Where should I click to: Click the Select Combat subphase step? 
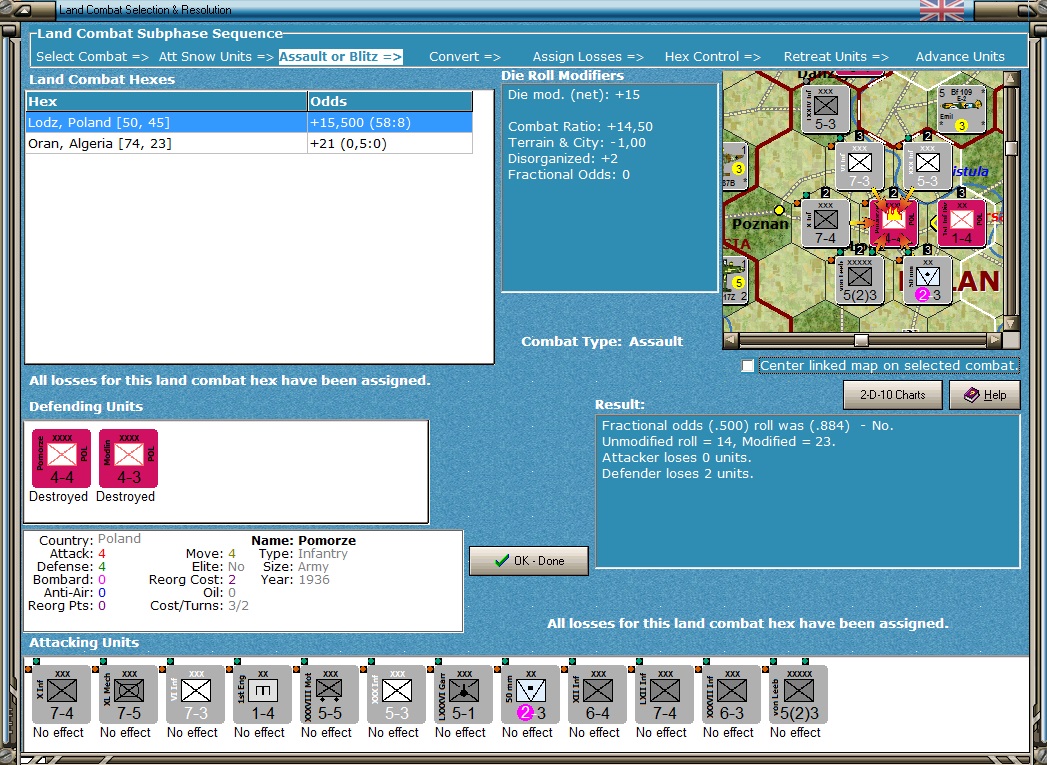coord(92,57)
